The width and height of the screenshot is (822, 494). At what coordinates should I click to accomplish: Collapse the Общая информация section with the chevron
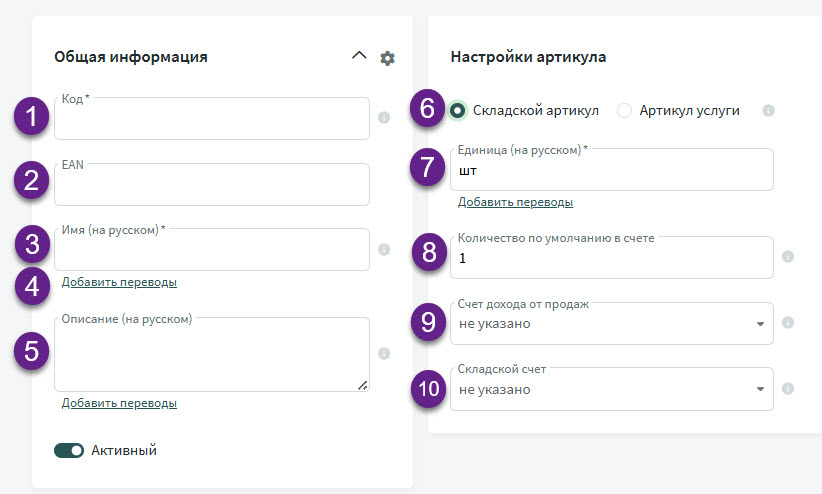pos(359,55)
